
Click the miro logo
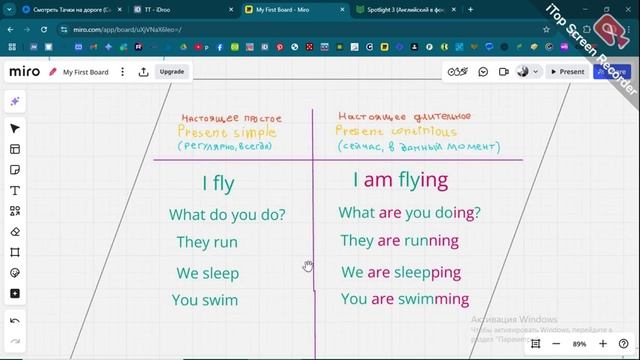click(24, 71)
